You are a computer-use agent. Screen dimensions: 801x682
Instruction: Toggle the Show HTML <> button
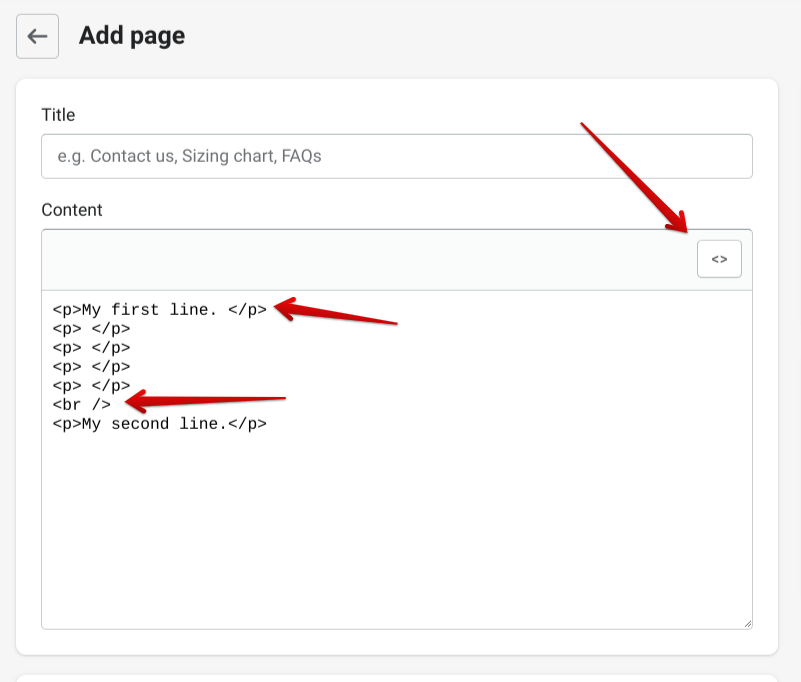click(x=719, y=259)
